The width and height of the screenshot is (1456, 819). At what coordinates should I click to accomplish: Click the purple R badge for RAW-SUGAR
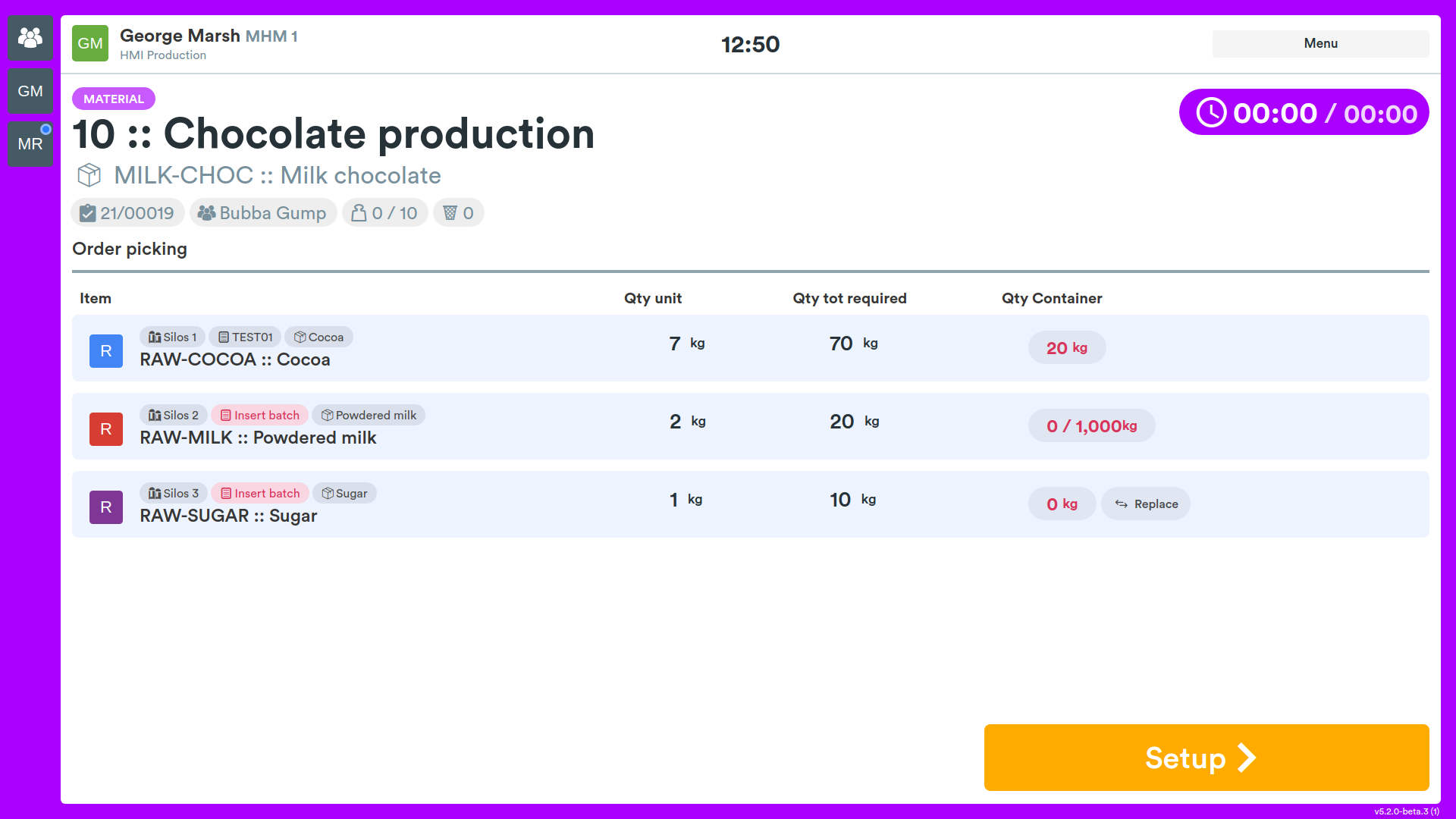[106, 507]
